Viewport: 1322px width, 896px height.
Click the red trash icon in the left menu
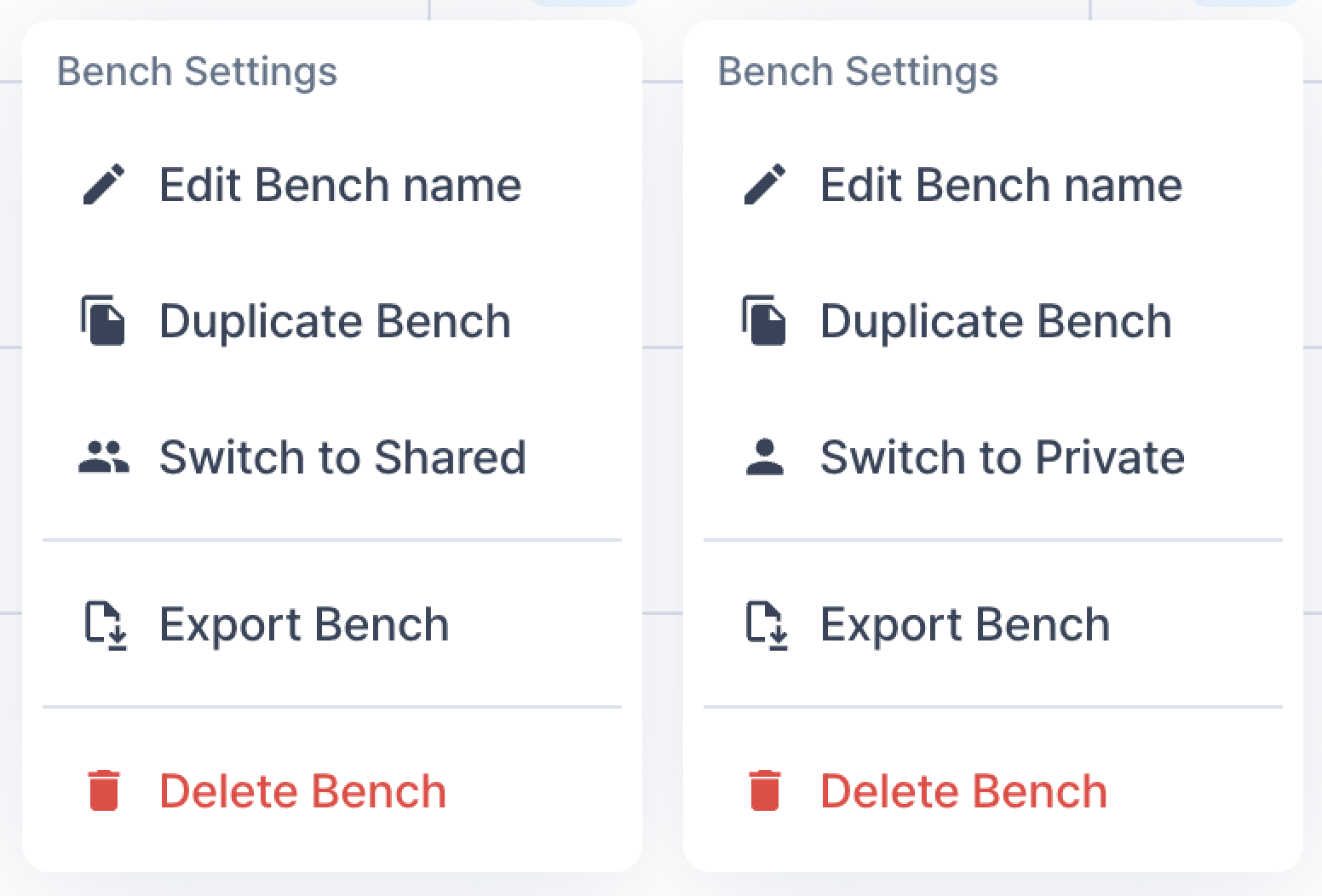pyautogui.click(x=104, y=790)
